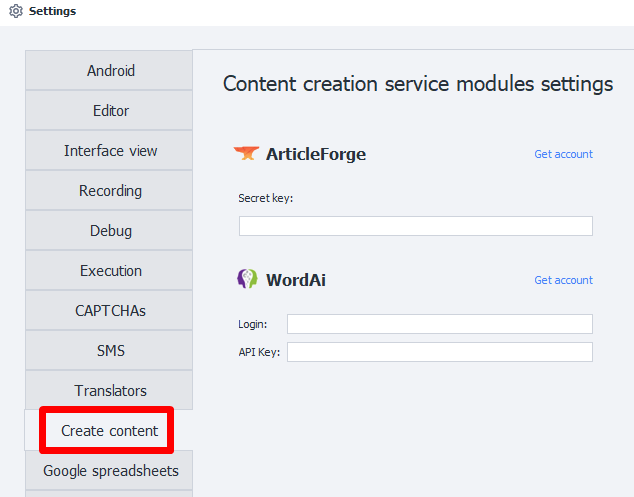Open the Android settings tab

pos(110,71)
